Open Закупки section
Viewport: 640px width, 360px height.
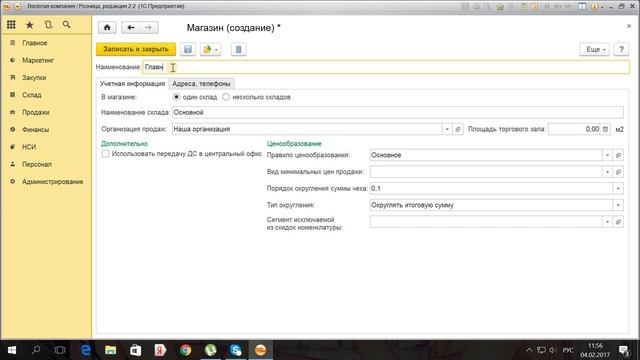pos(34,78)
